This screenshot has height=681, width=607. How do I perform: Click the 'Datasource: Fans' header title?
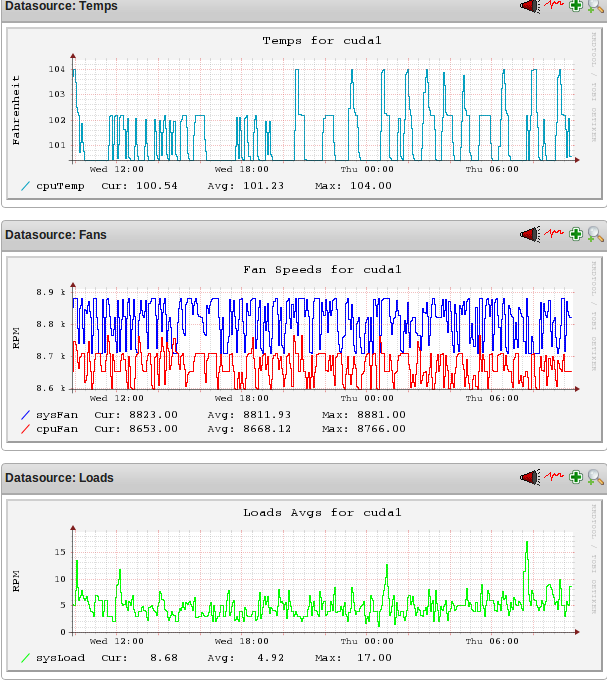[x=56, y=235]
